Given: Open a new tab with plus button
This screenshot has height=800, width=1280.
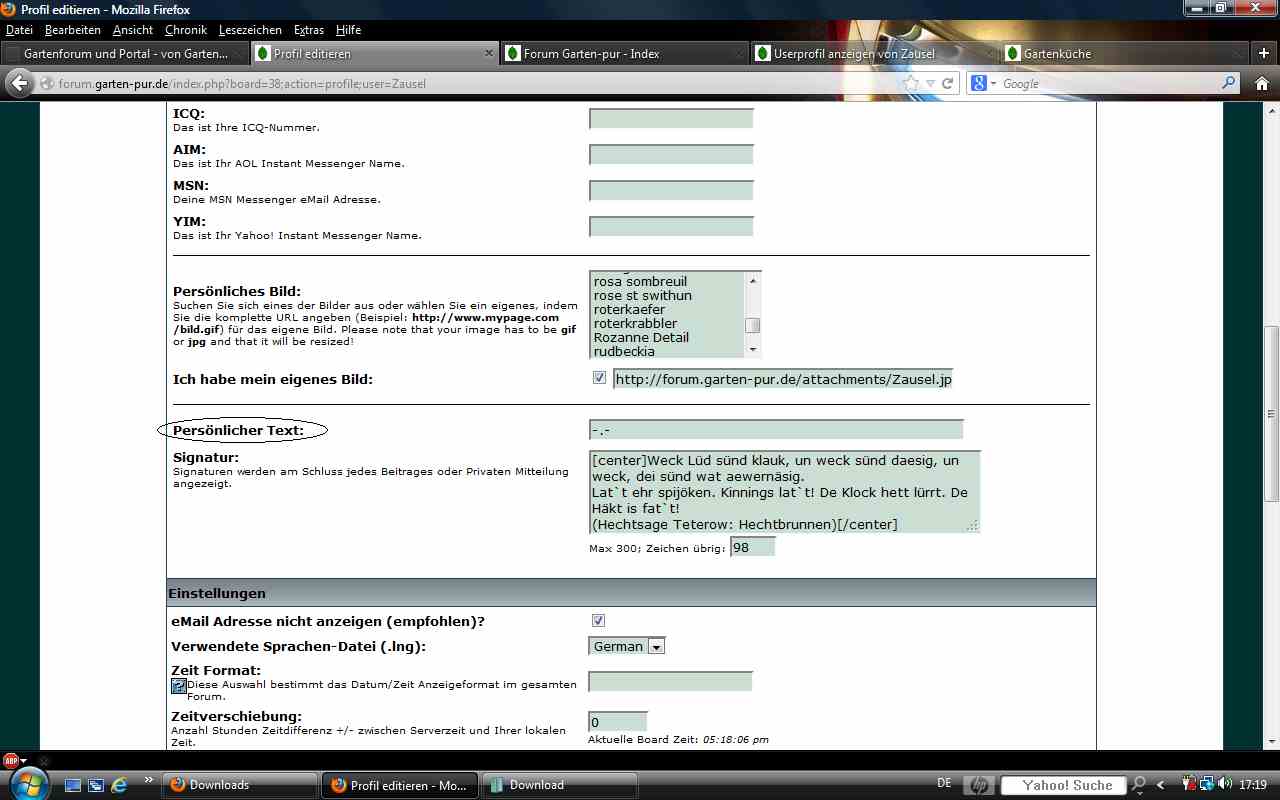Looking at the screenshot, I should coord(1264,53).
